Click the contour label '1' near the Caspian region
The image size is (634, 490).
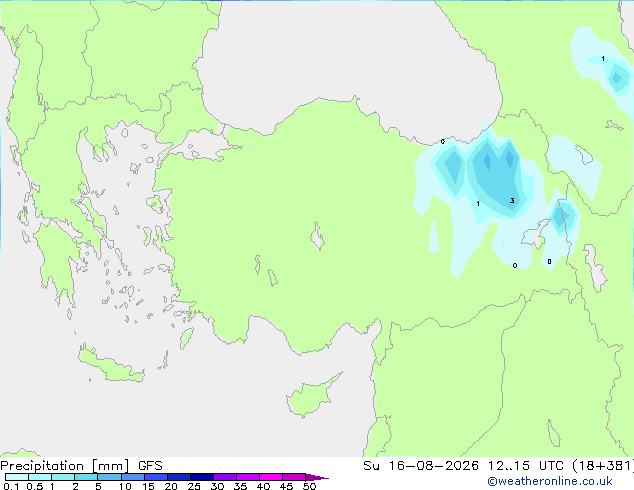click(x=603, y=59)
